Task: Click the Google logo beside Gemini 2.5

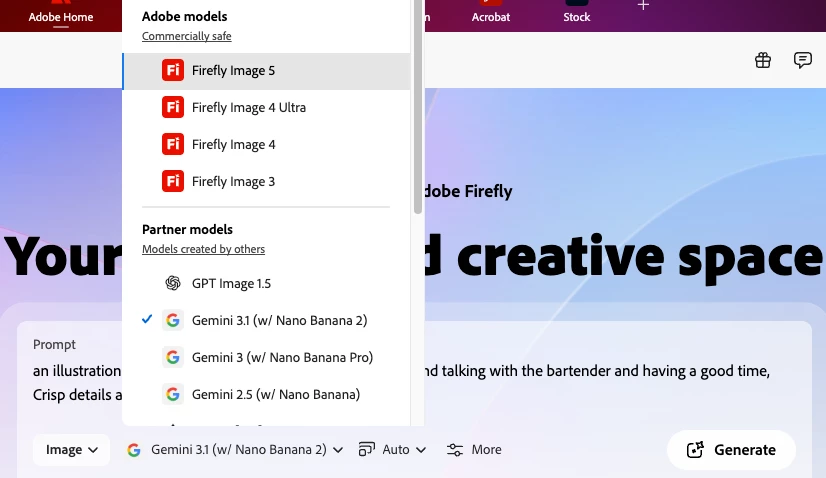Action: click(173, 394)
